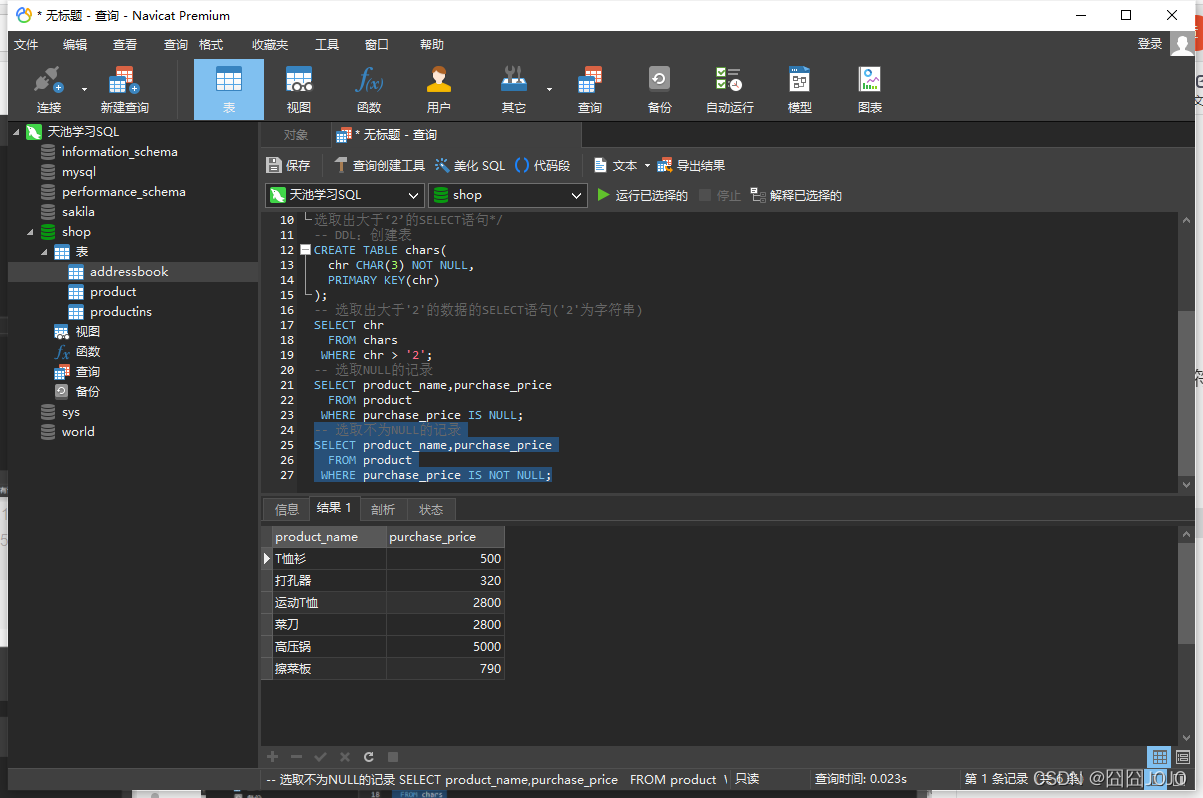1203x798 pixels.
Task: Open the shop database dropdown
Action: click(x=507, y=195)
